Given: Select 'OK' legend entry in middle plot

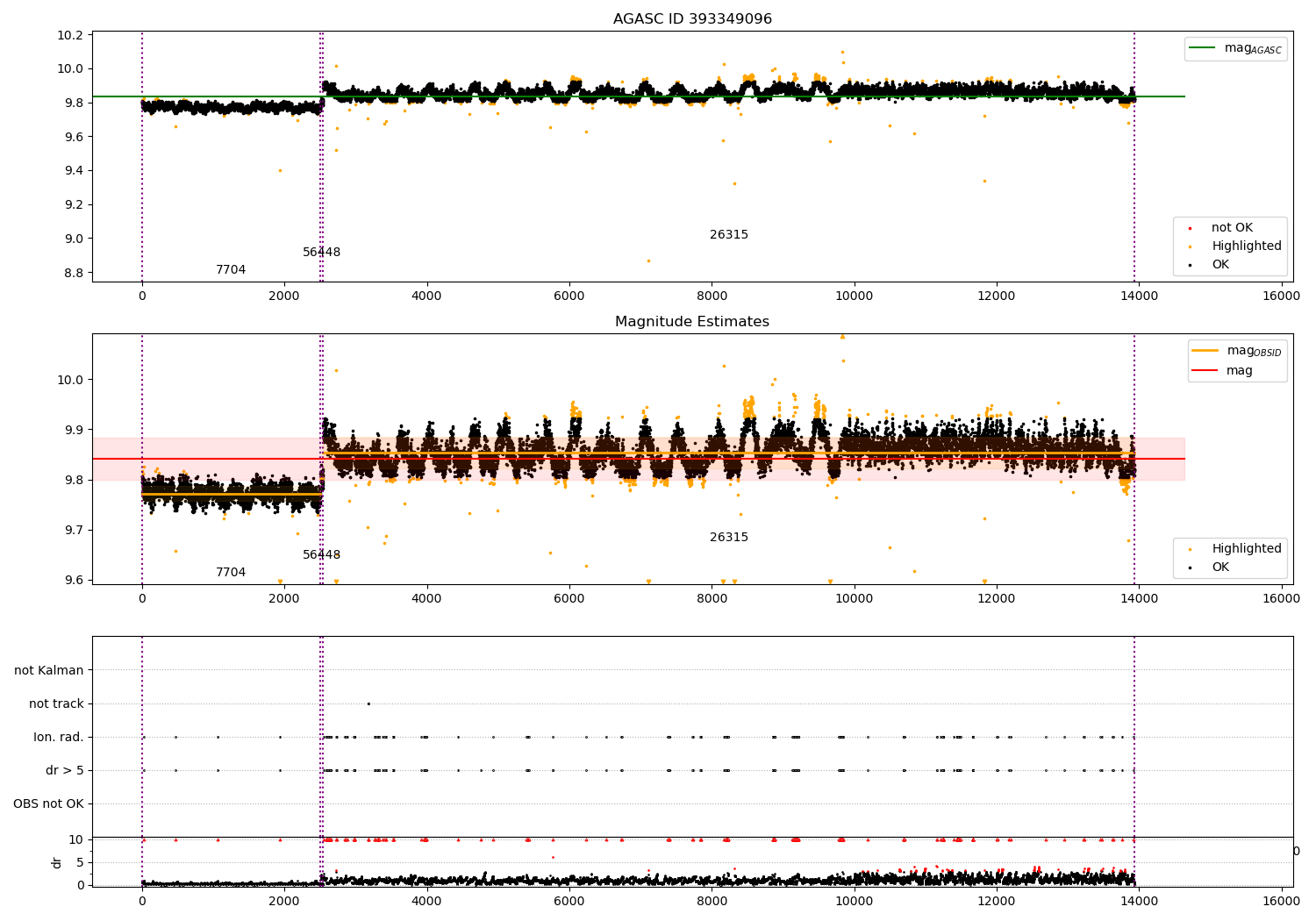Looking at the screenshot, I should click(1220, 568).
